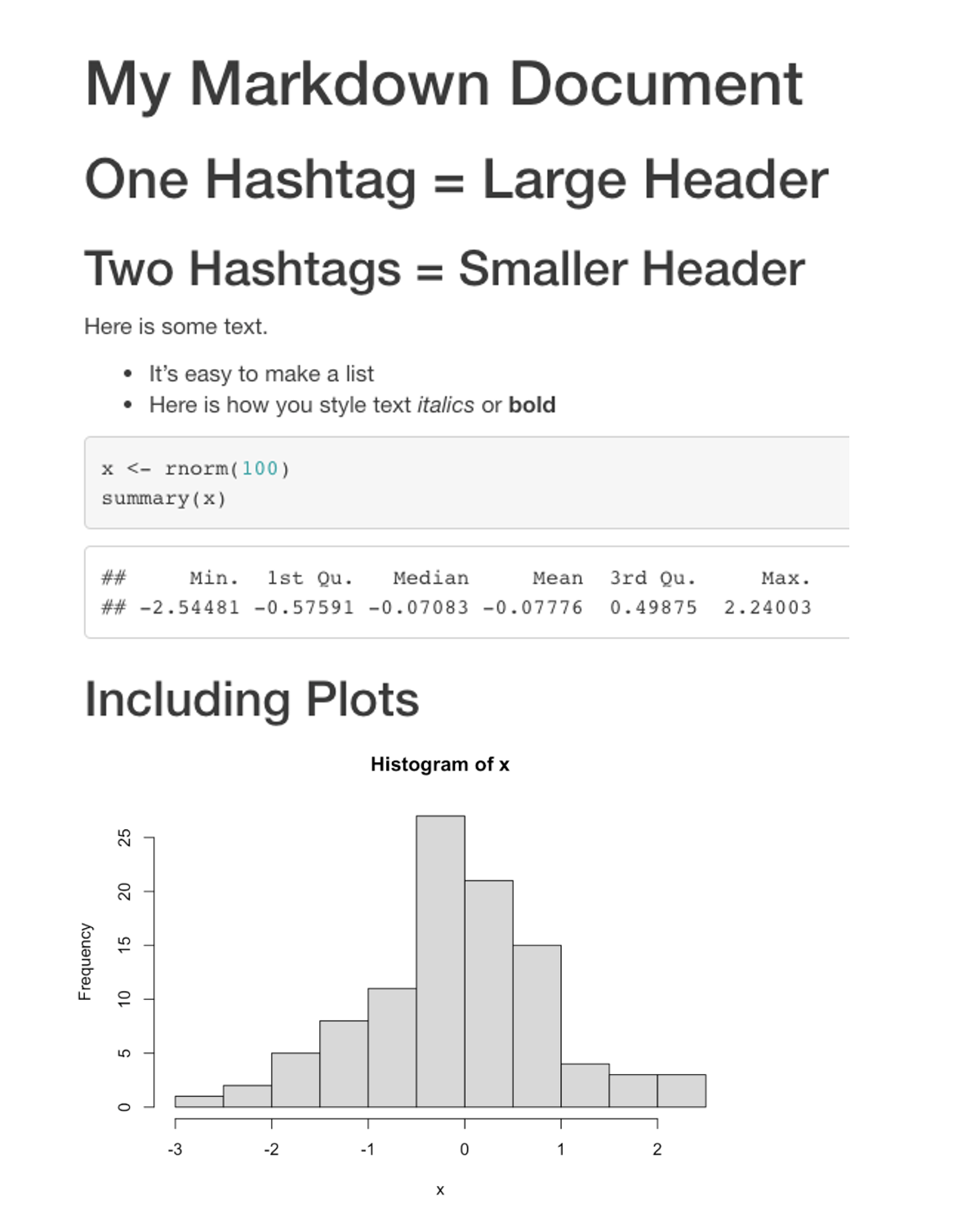980x1227 pixels.
Task: Click the "25" tick label on the y-axis
Action: point(124,838)
